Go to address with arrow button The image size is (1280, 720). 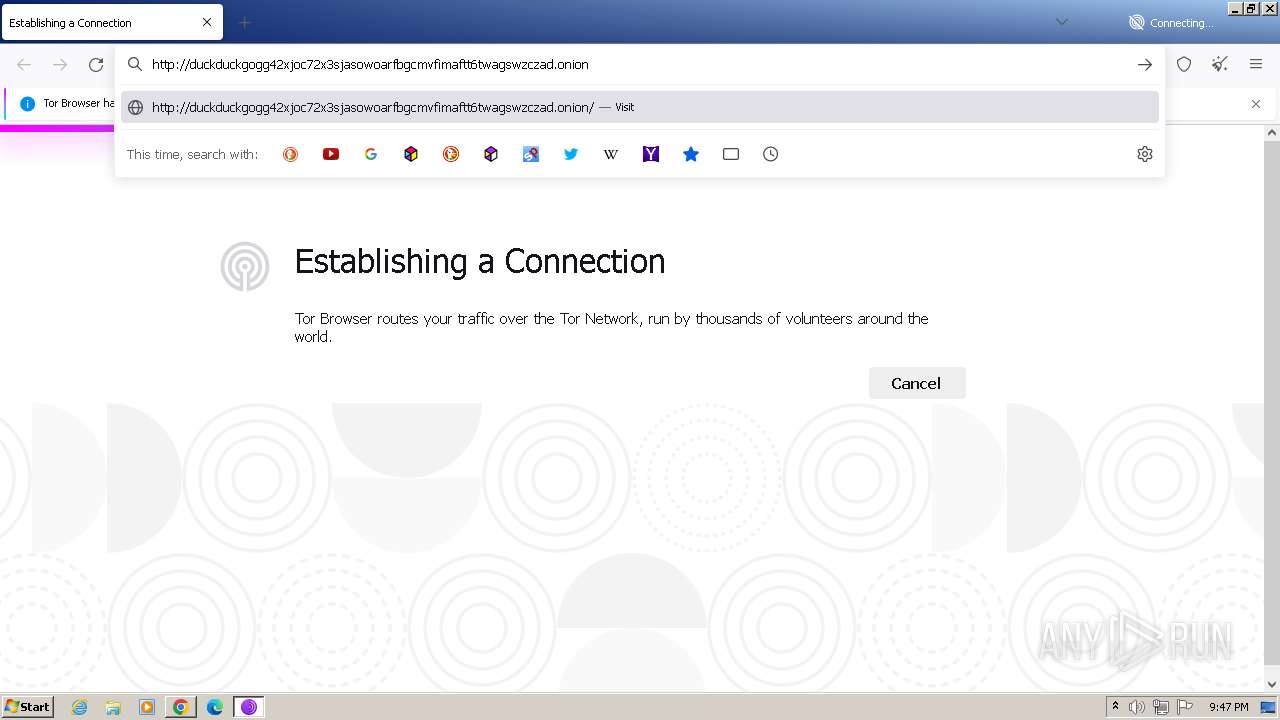(1145, 64)
